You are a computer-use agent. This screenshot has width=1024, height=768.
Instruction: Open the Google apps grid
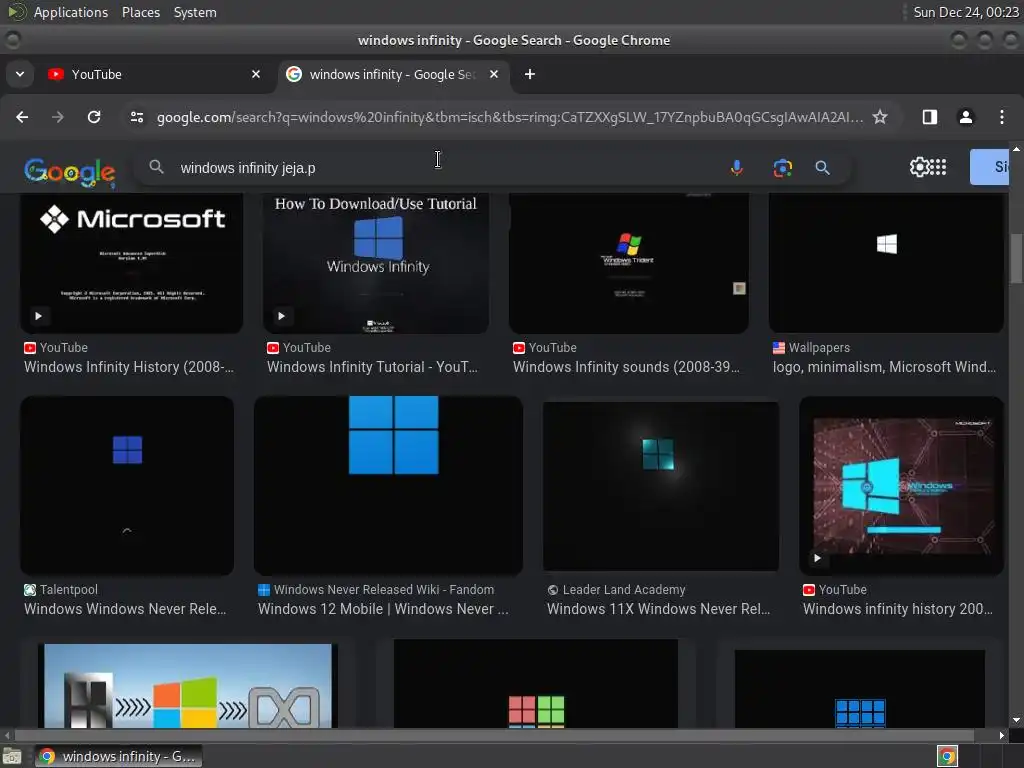938,167
